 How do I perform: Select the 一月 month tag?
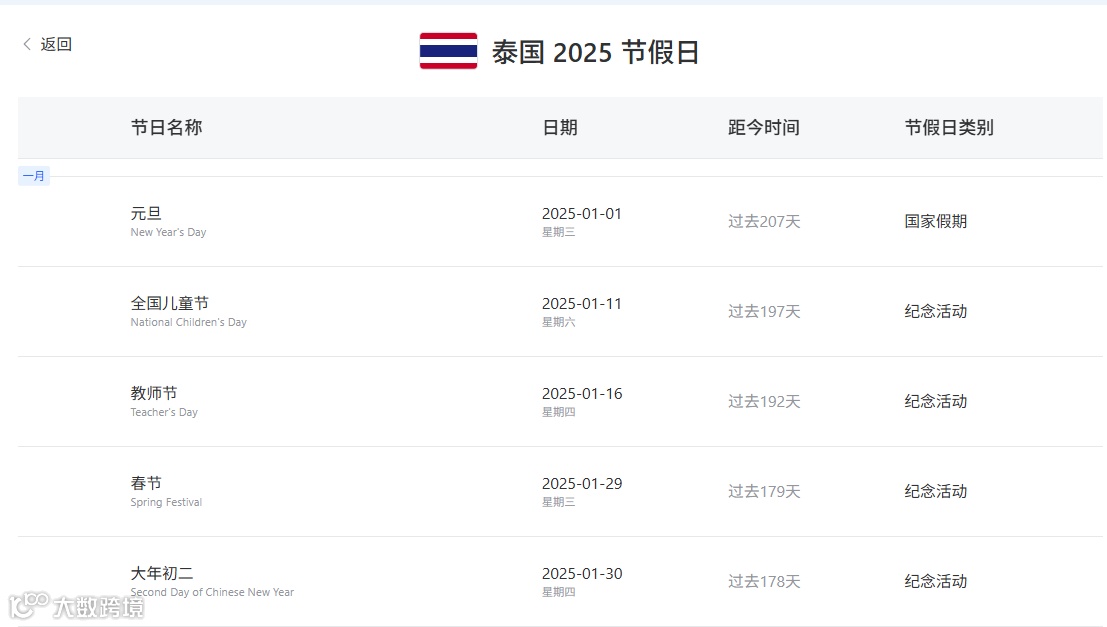pos(34,176)
